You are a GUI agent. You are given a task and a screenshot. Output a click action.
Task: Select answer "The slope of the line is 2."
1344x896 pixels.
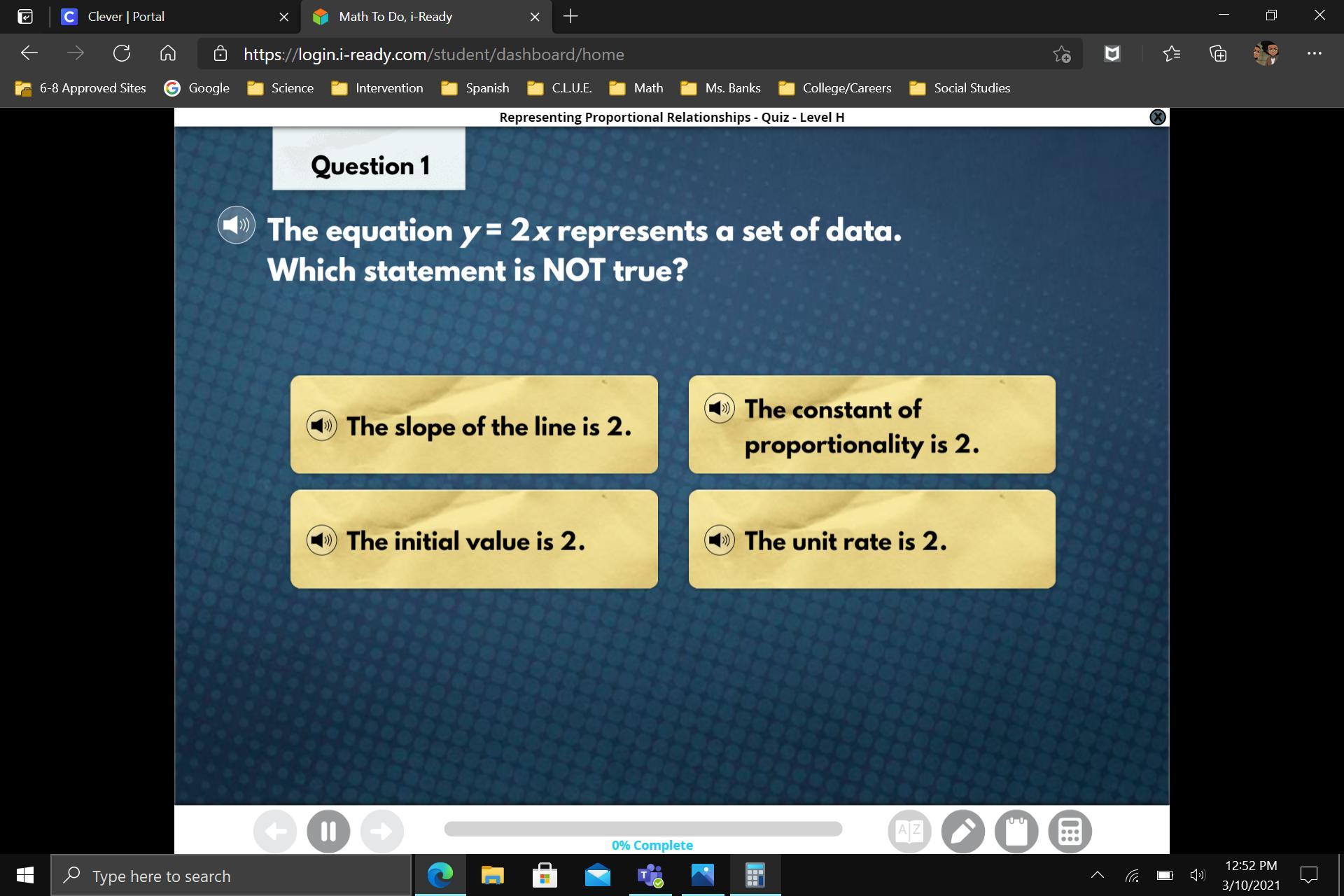coord(474,425)
